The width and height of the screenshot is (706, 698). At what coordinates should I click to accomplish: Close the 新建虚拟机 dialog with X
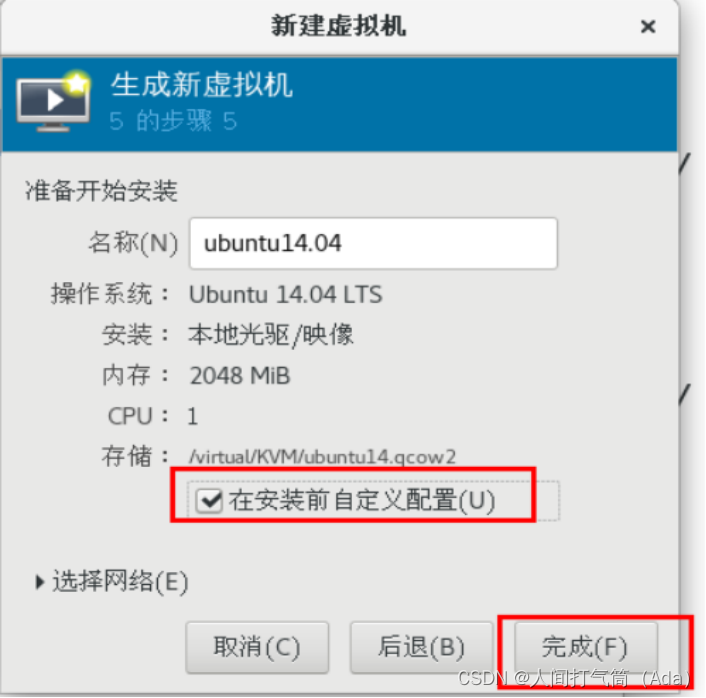(648, 27)
